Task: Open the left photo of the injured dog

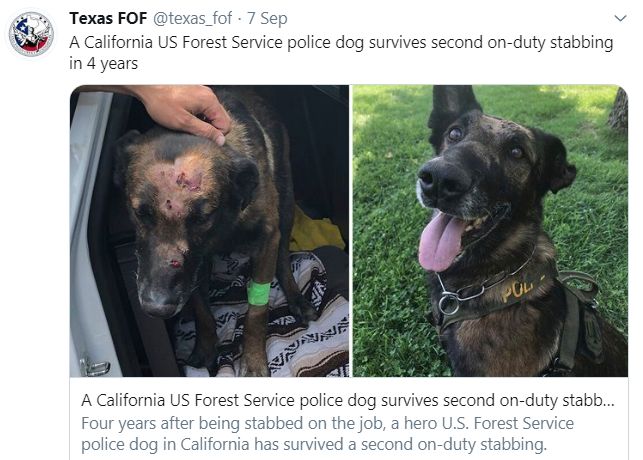Action: pos(209,230)
